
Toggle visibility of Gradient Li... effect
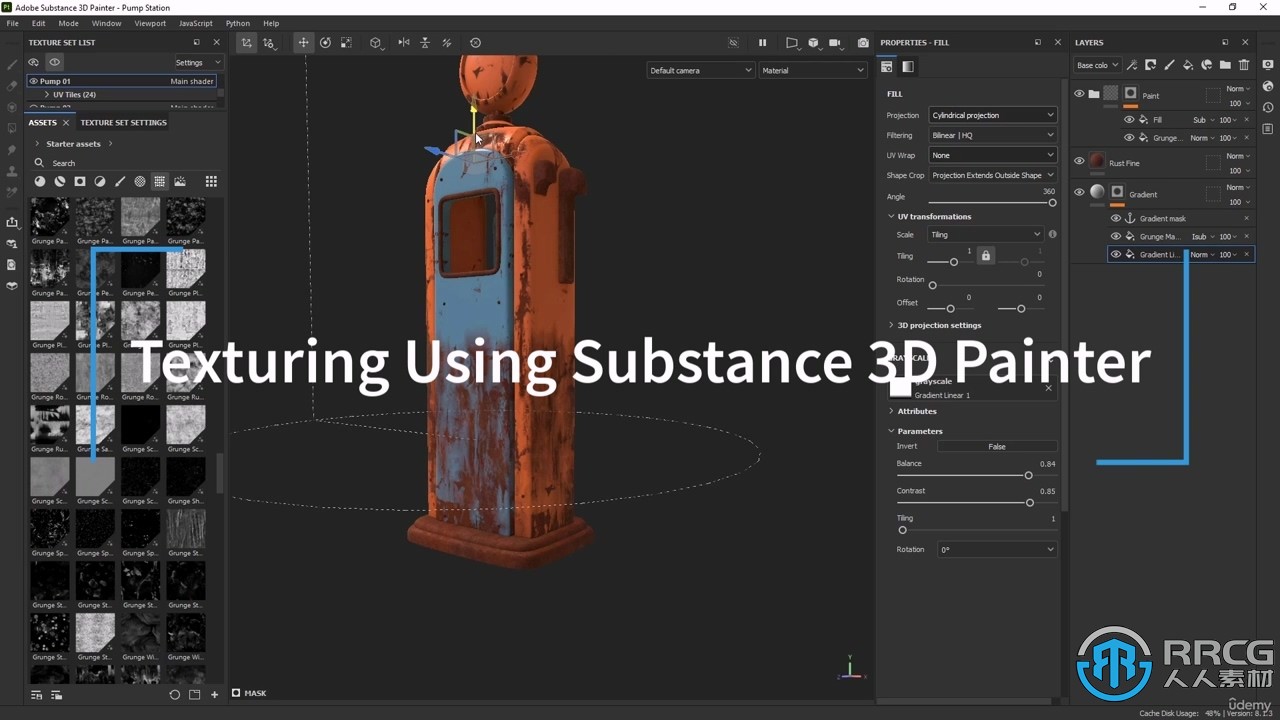coord(1116,254)
